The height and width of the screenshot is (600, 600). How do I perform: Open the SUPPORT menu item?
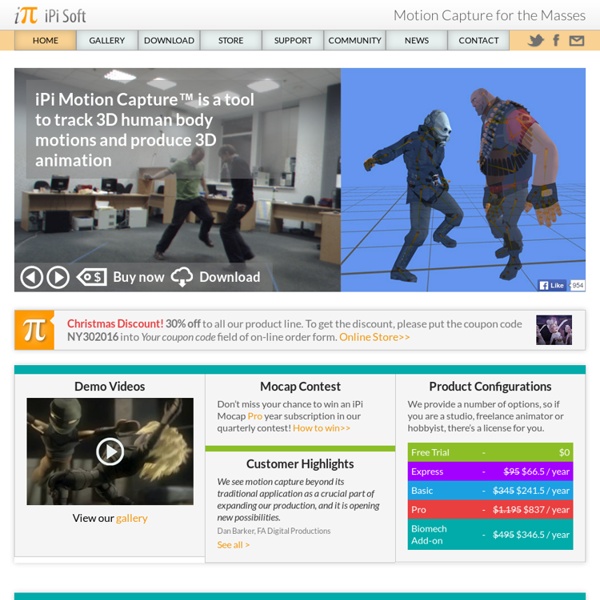pos(293,40)
